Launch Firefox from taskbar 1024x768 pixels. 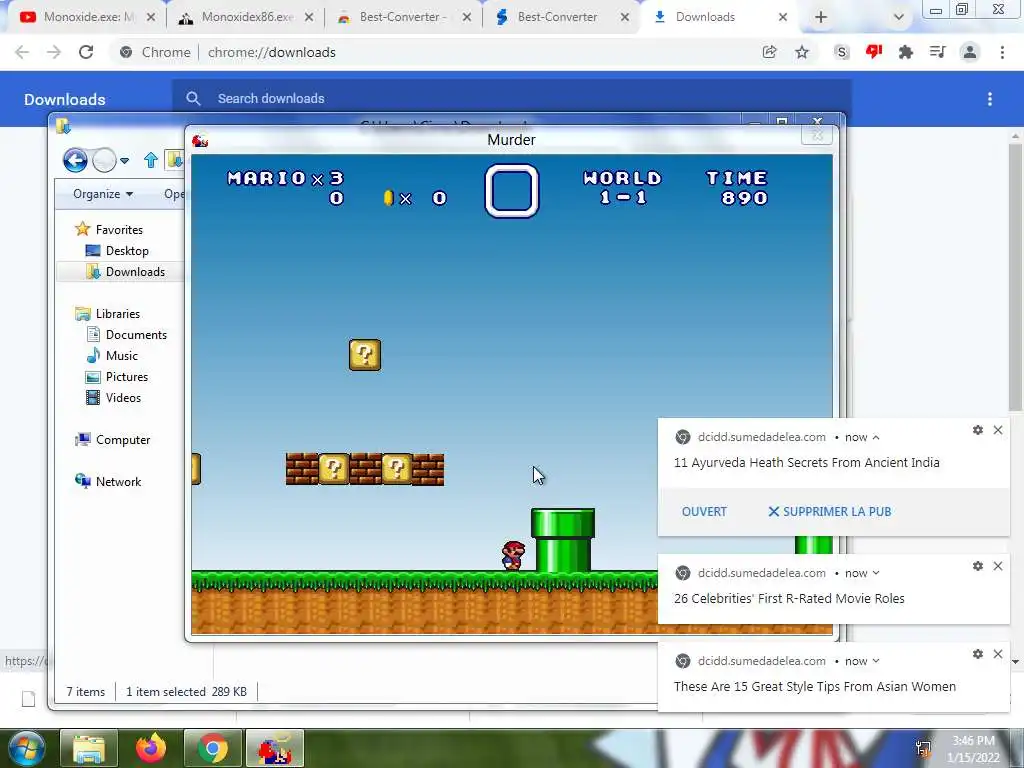click(151, 748)
